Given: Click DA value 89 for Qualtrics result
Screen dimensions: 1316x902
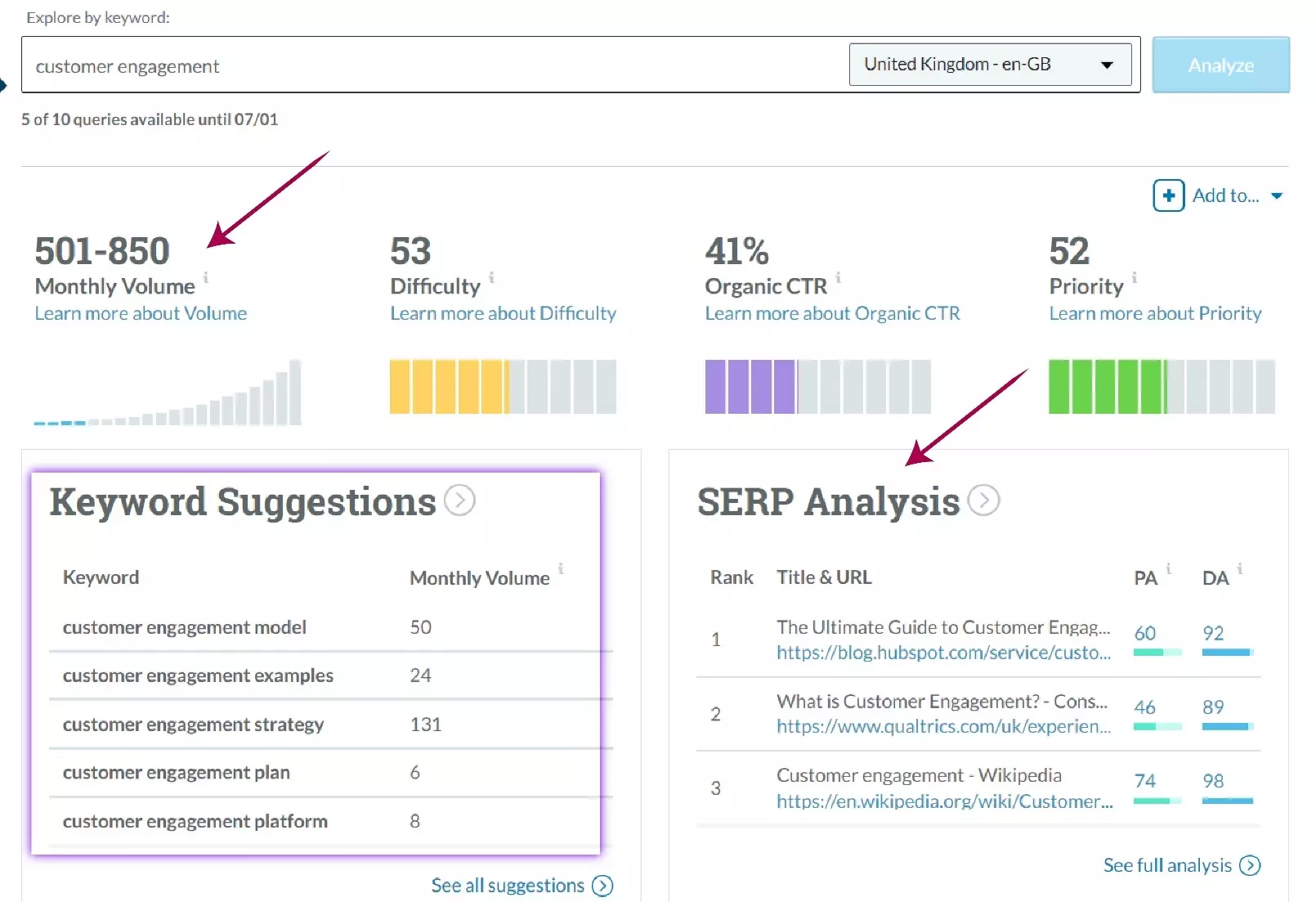Looking at the screenshot, I should point(1213,707).
